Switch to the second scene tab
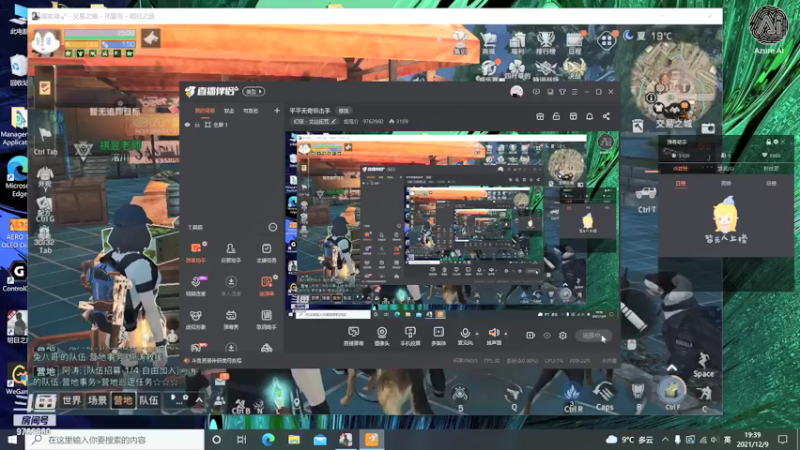 [x=229, y=111]
